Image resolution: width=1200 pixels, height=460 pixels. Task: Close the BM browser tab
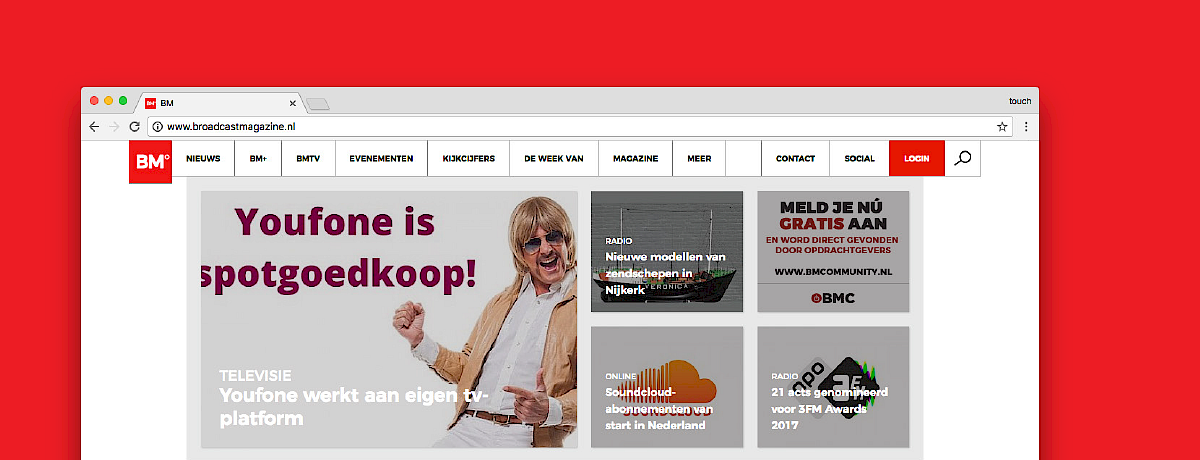(293, 103)
